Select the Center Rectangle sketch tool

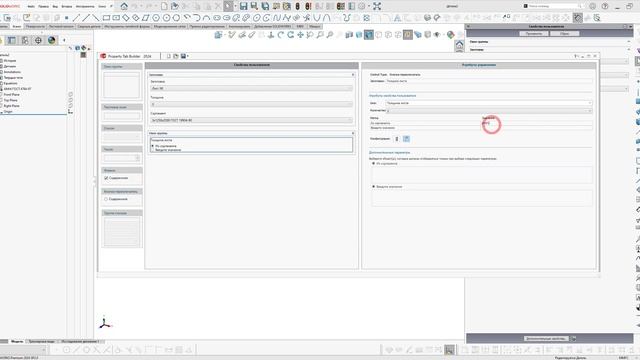pos(116,18)
